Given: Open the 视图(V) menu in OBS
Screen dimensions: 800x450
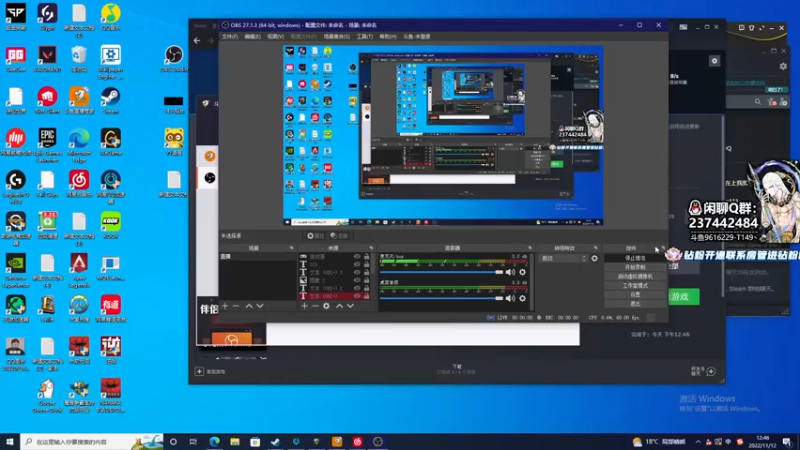Looking at the screenshot, I should 276,37.
